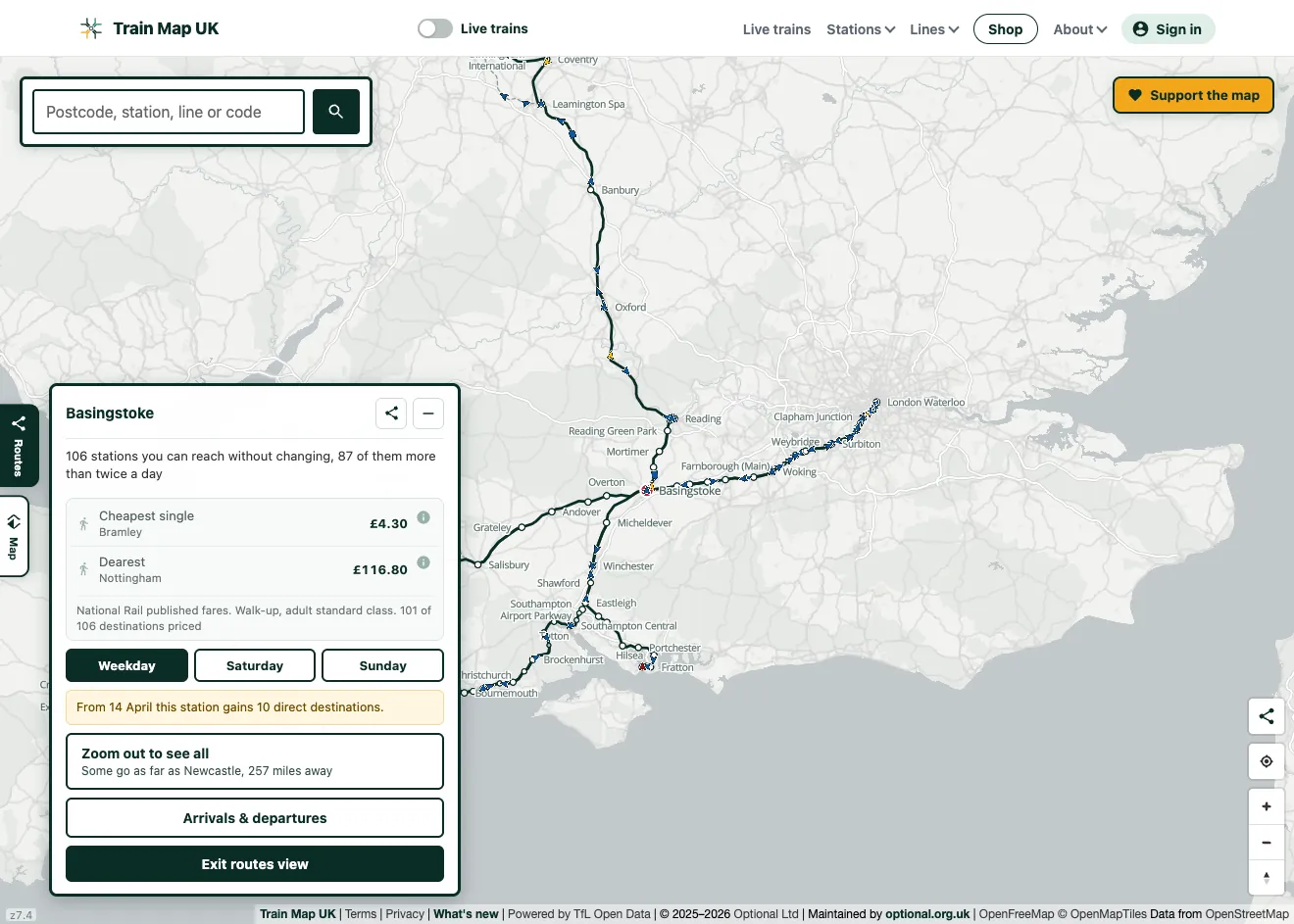Click the 14 April direct destinations notice
Screen dimensions: 1294x924
point(255,707)
